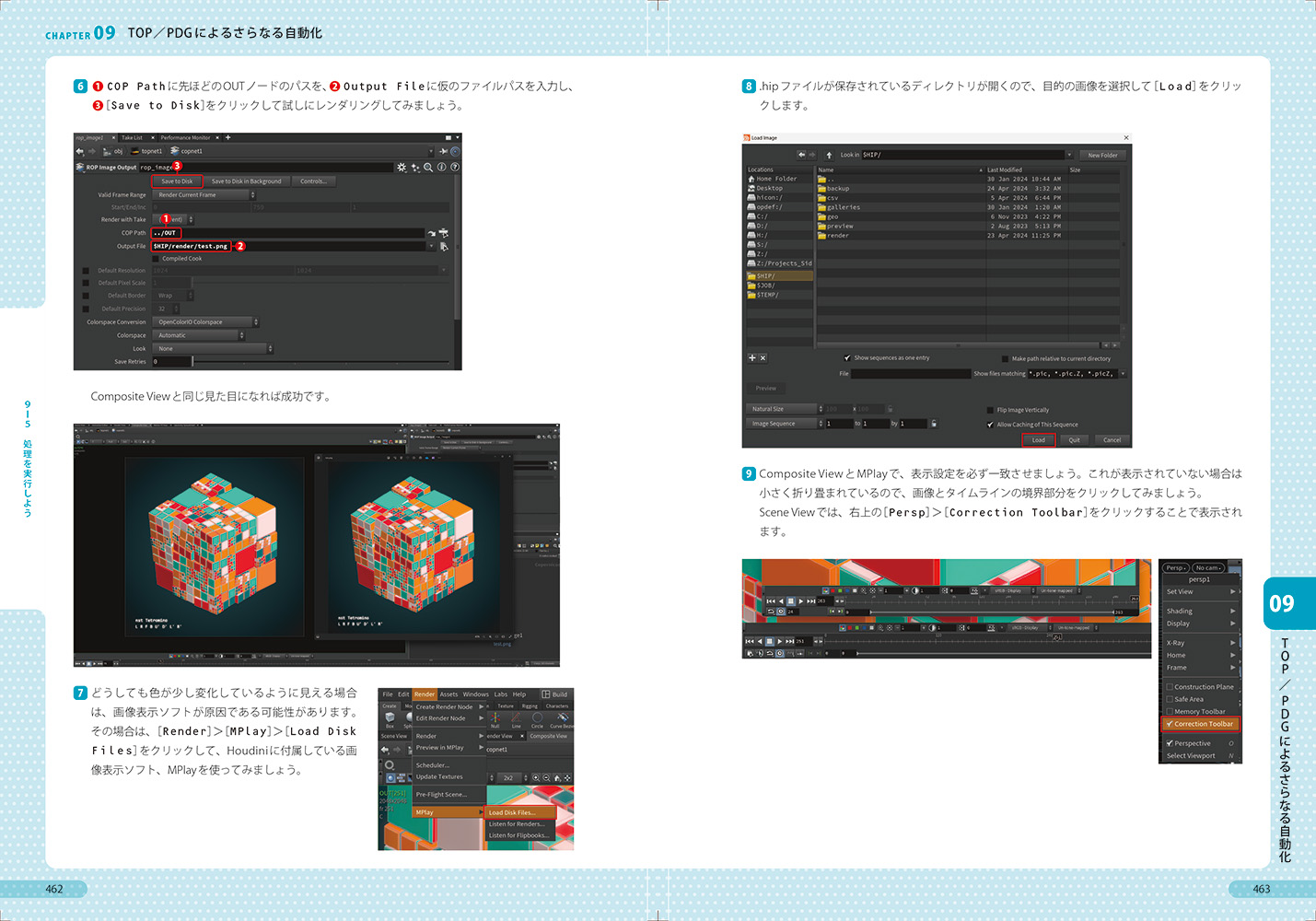Viewport: 1316px width, 921px height.
Task: Click the up-directory arrow in Load Image
Action: tap(829, 156)
